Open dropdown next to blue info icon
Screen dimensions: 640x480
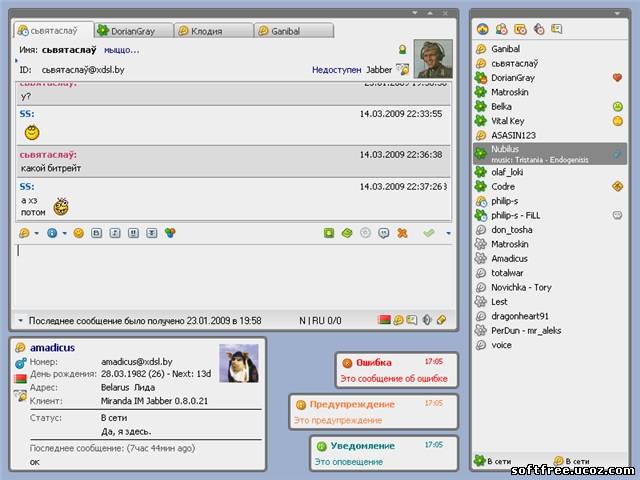pyautogui.click(x=64, y=233)
